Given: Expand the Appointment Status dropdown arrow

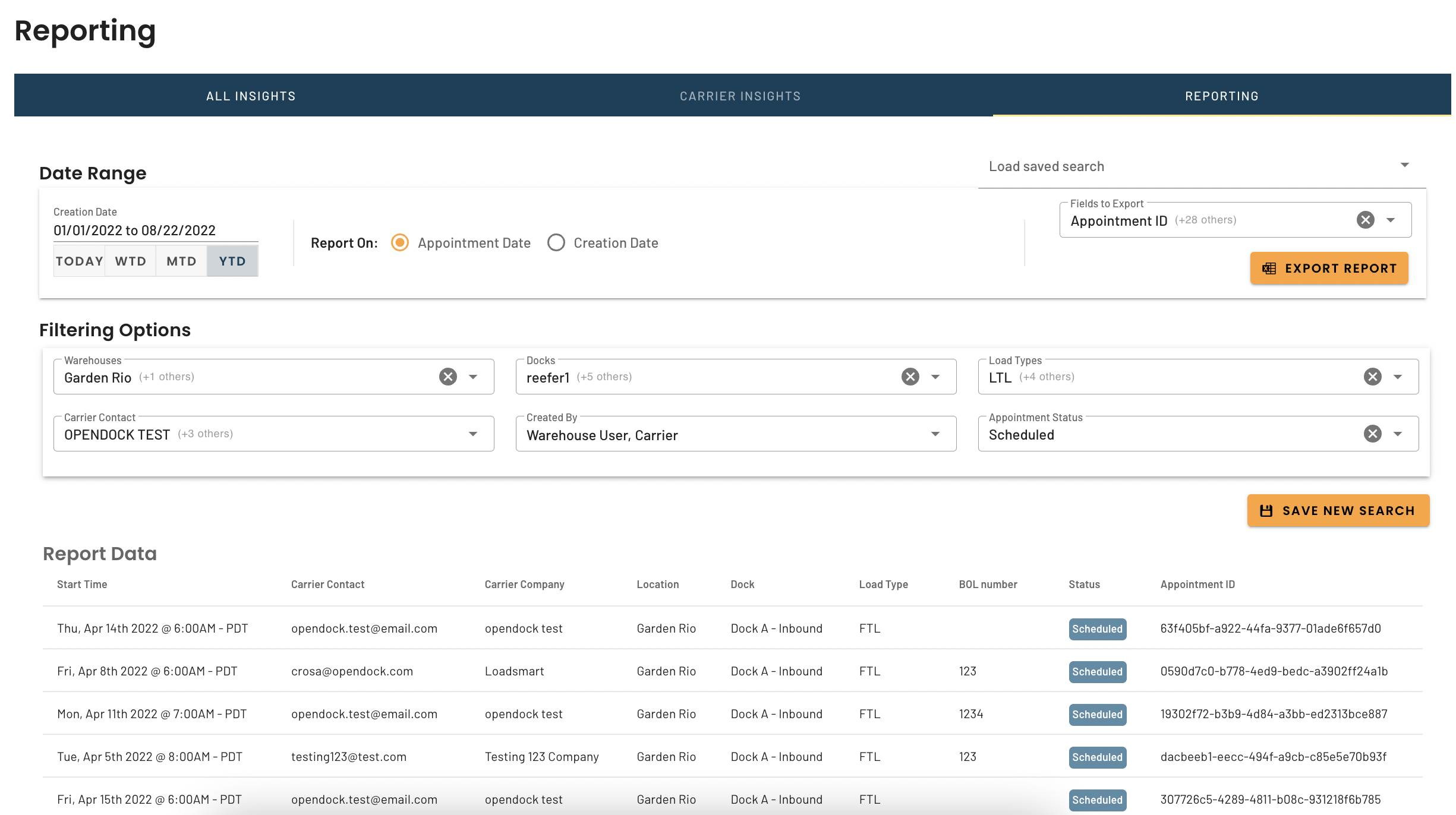Looking at the screenshot, I should click(1398, 434).
